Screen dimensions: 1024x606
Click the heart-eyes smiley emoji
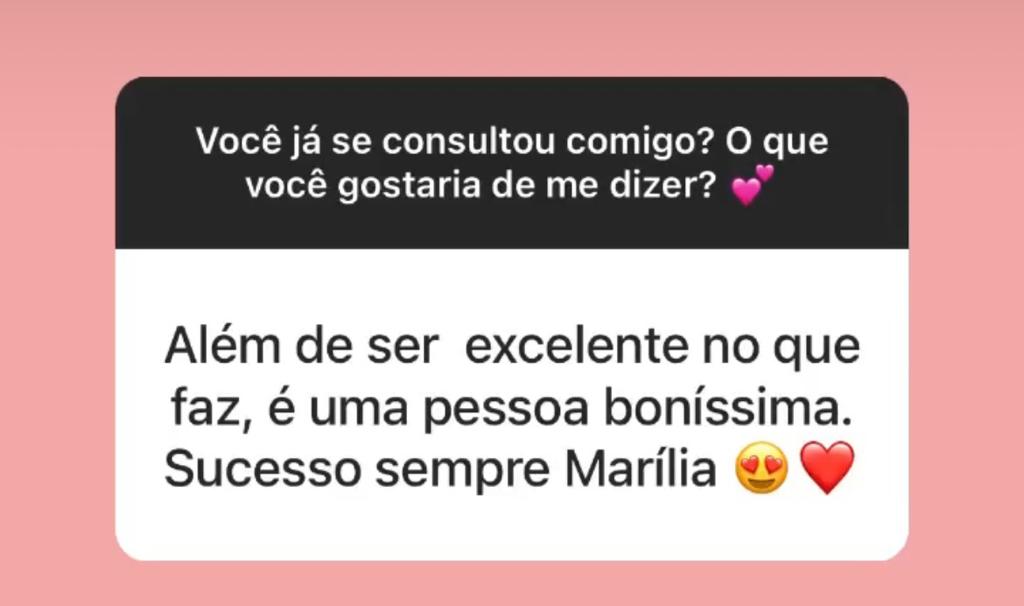coord(761,468)
